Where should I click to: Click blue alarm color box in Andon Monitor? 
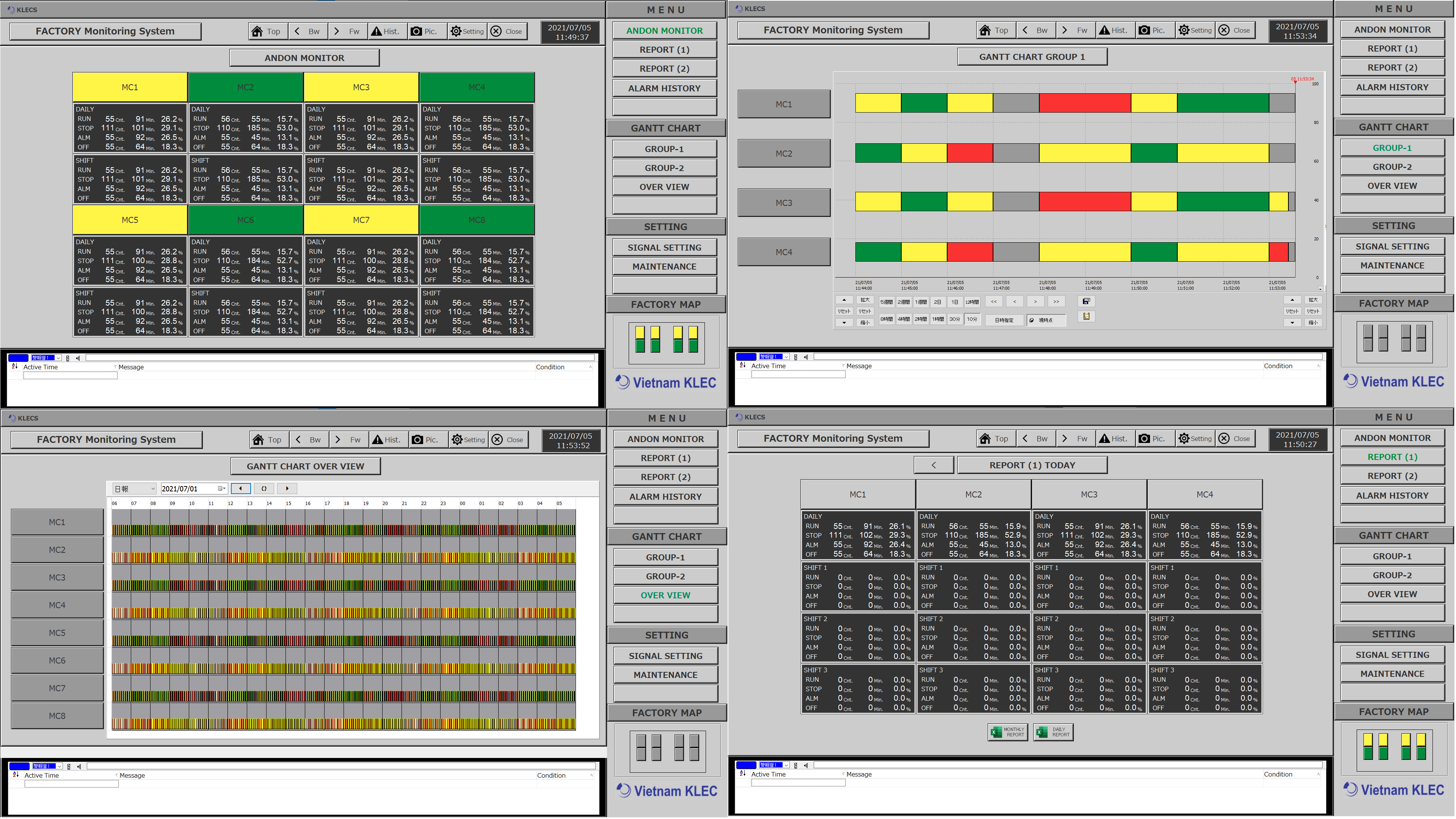(x=18, y=358)
